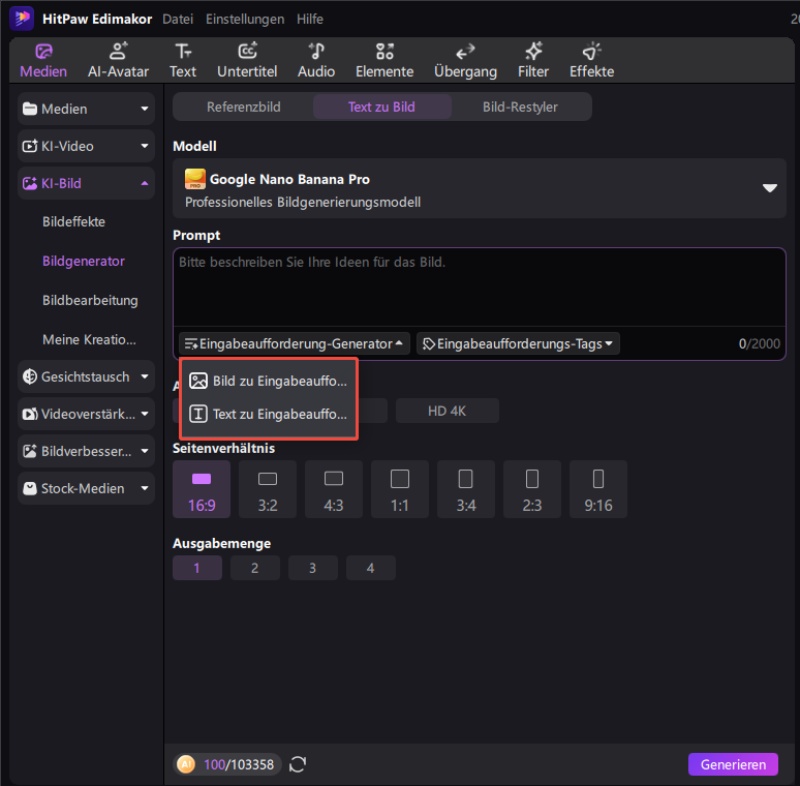This screenshot has height=786, width=800.
Task: Open Meine Kreatio... in the sidebar
Action: coord(89,340)
